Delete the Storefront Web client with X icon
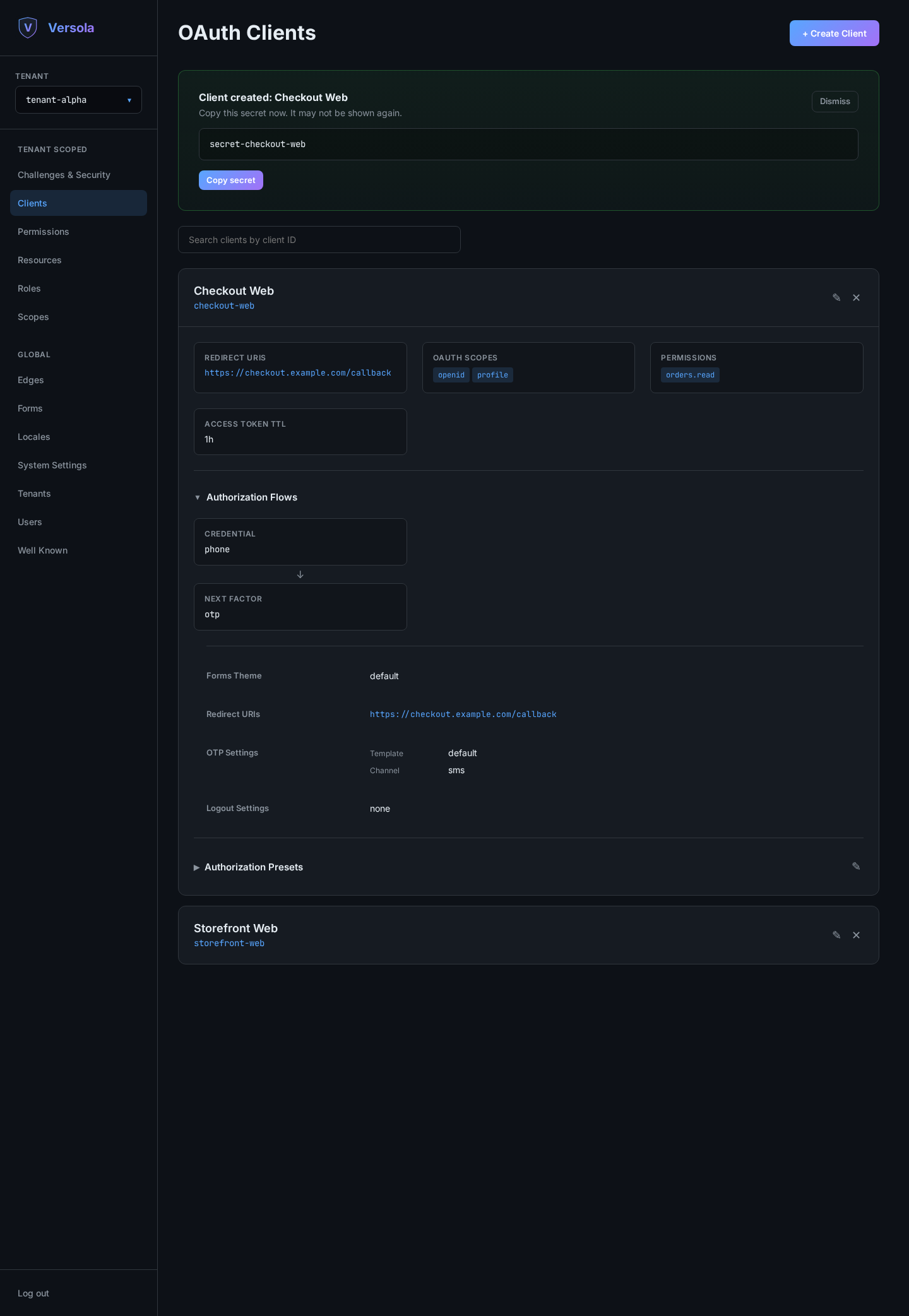 (x=857, y=935)
